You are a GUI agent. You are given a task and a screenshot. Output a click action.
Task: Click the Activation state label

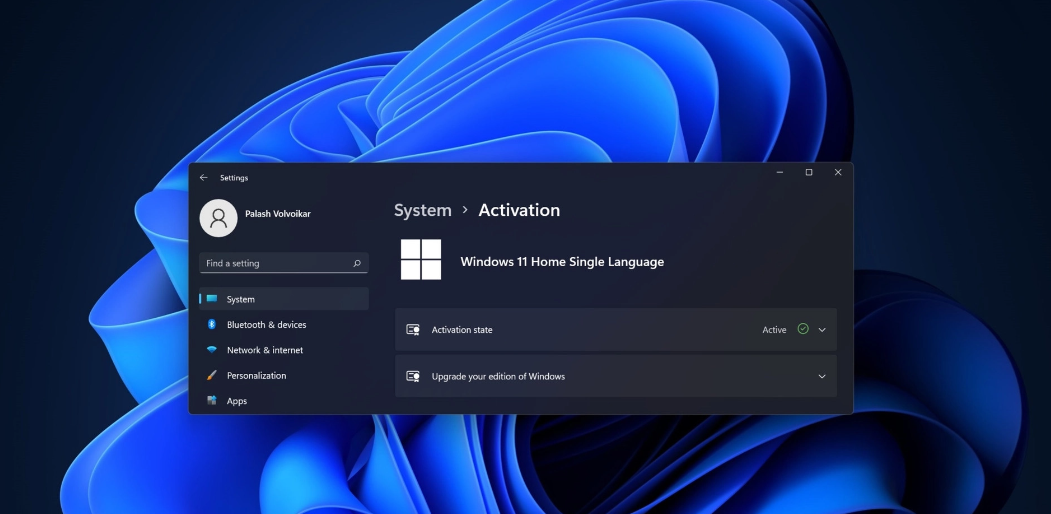462,330
